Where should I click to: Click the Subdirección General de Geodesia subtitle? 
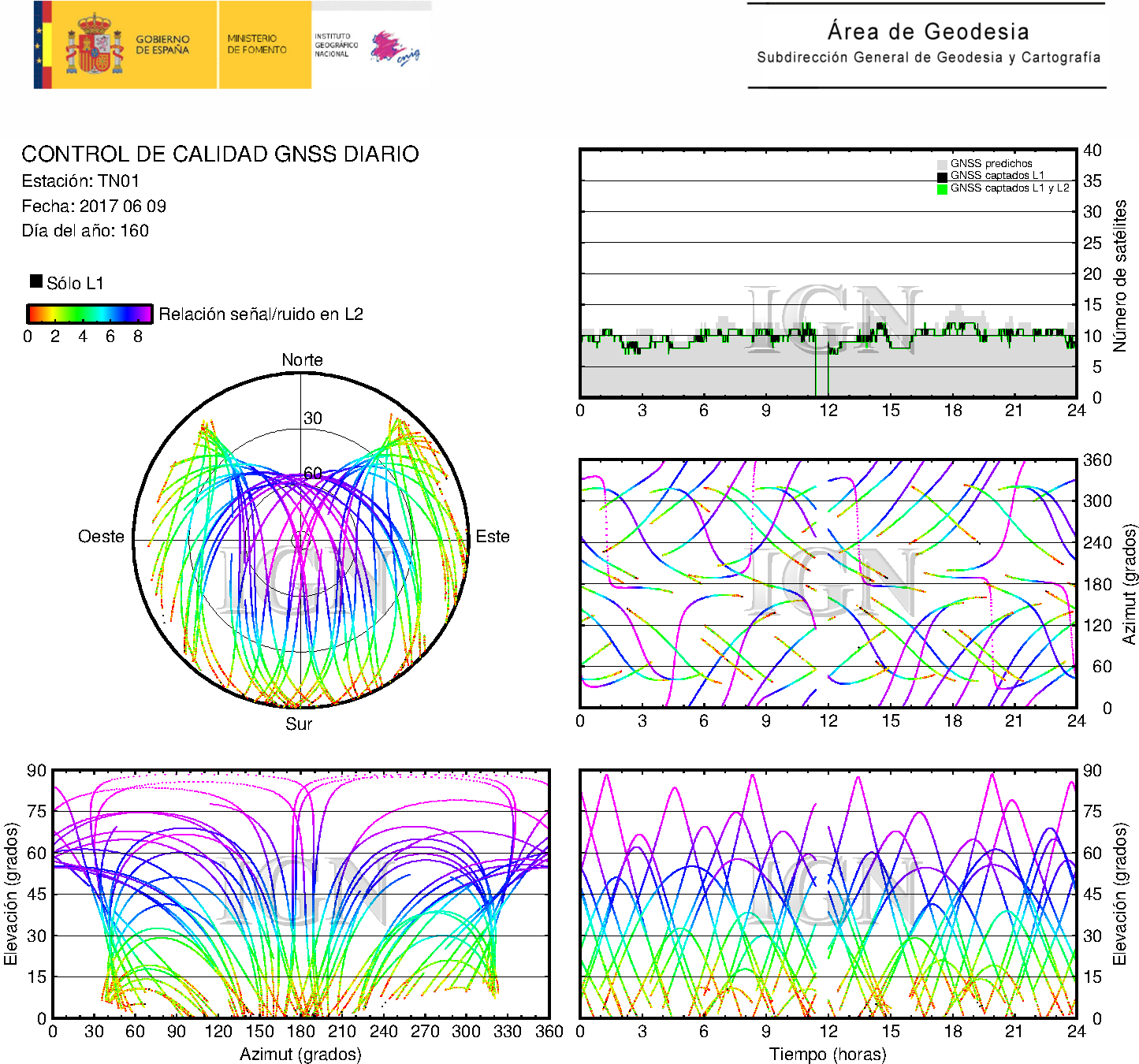click(928, 58)
